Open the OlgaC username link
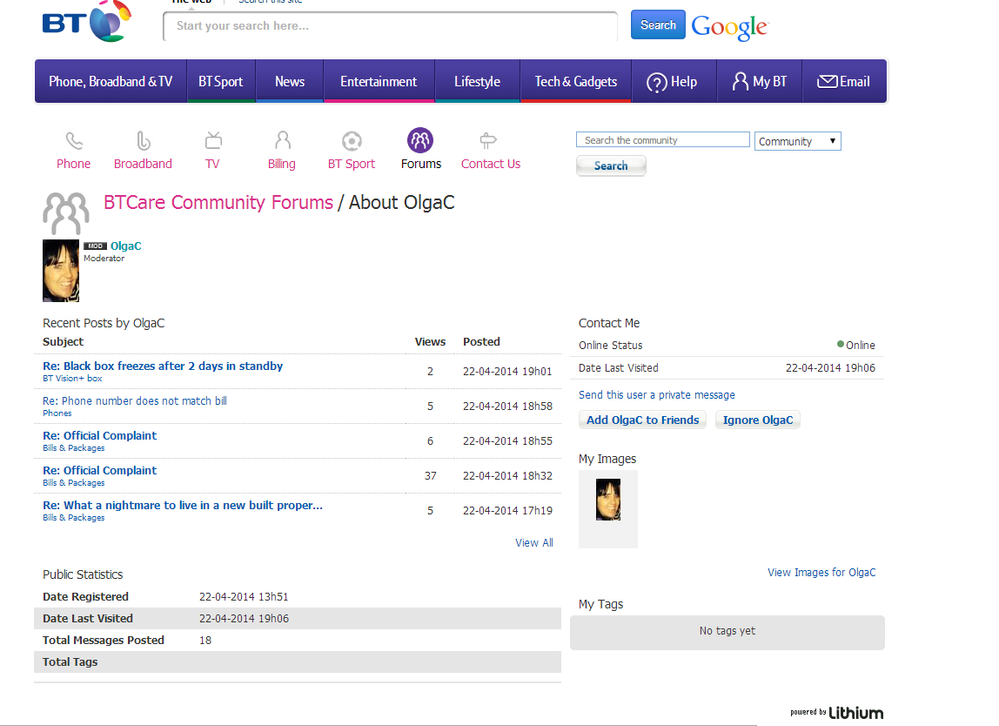This screenshot has height=726, width=999. click(x=126, y=246)
